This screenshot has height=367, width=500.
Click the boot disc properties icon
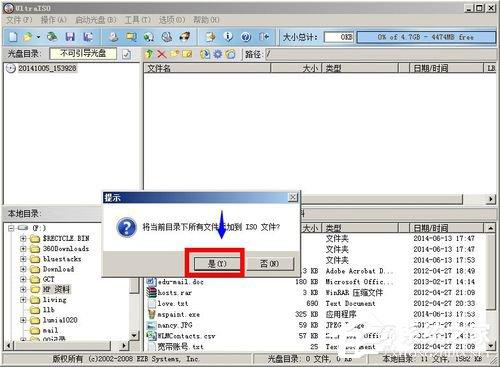[126, 54]
